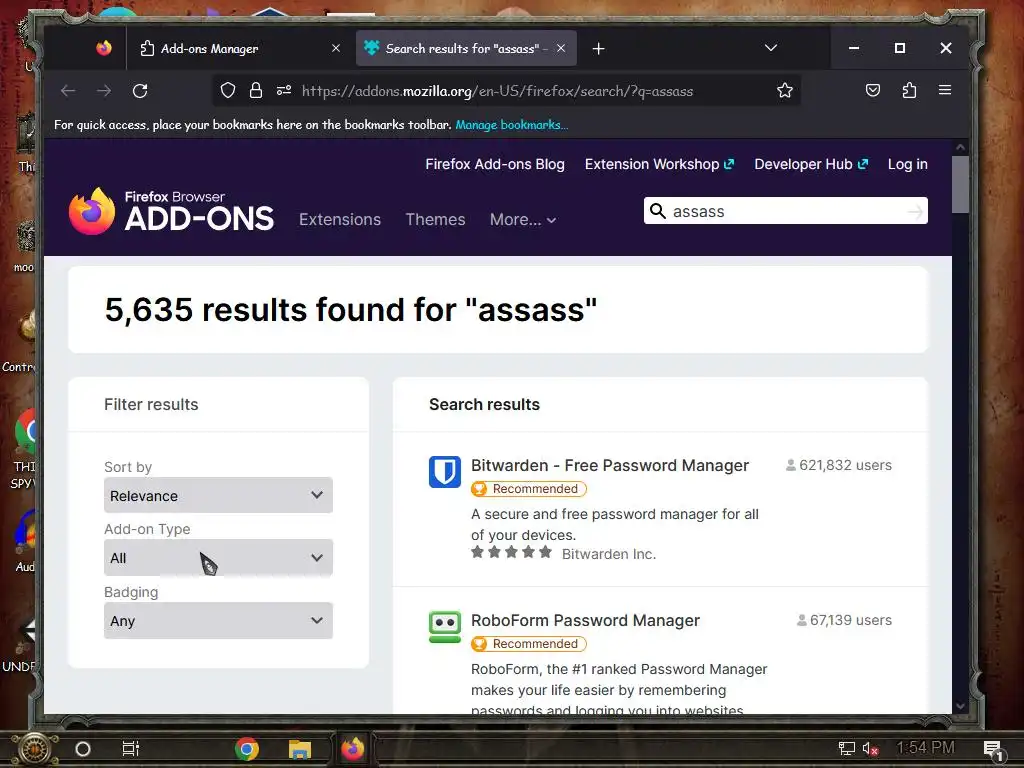Close the Search results tab
1024x768 pixels.
561,48
